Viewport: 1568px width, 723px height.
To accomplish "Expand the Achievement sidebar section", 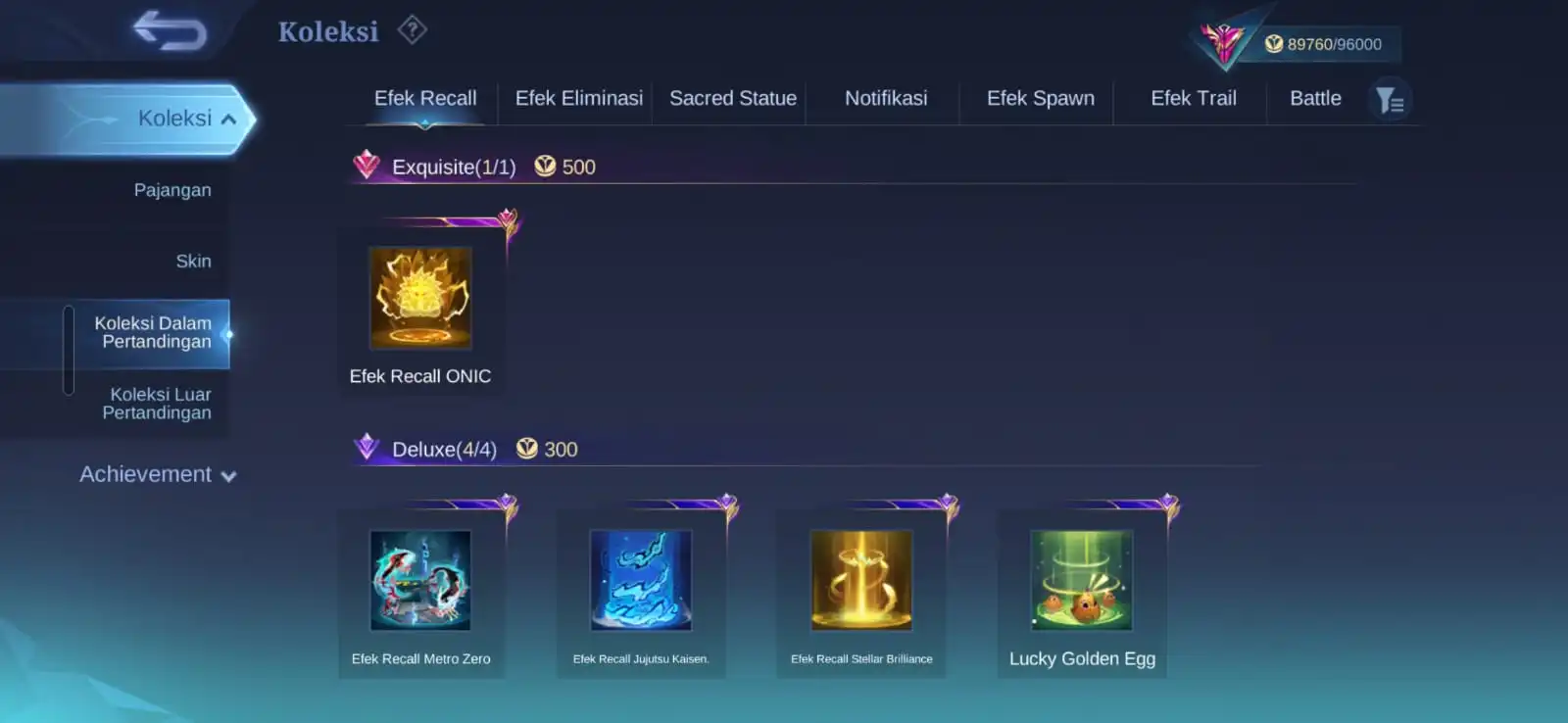I will pyautogui.click(x=158, y=474).
